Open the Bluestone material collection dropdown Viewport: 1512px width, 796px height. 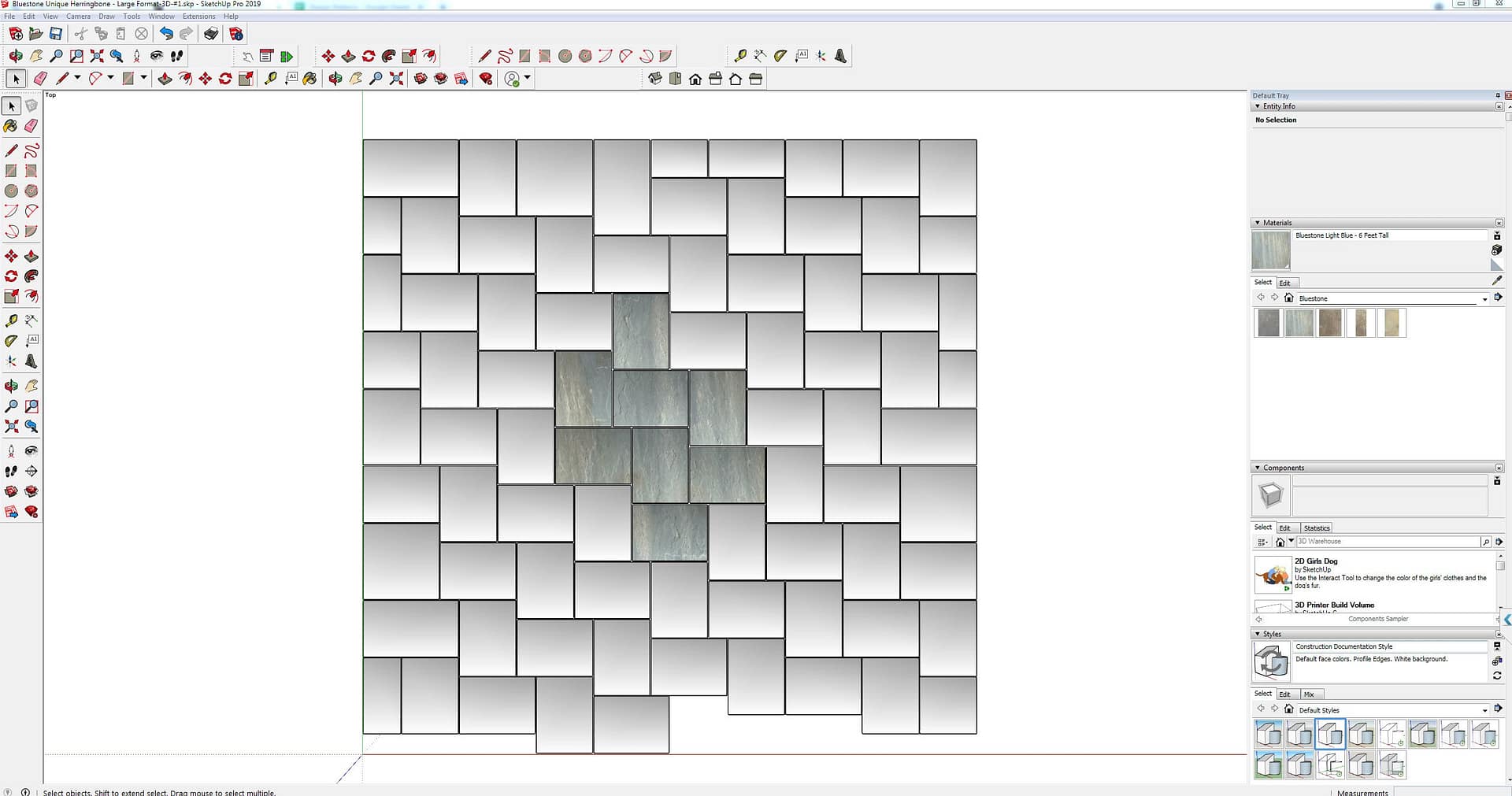pyautogui.click(x=1484, y=299)
